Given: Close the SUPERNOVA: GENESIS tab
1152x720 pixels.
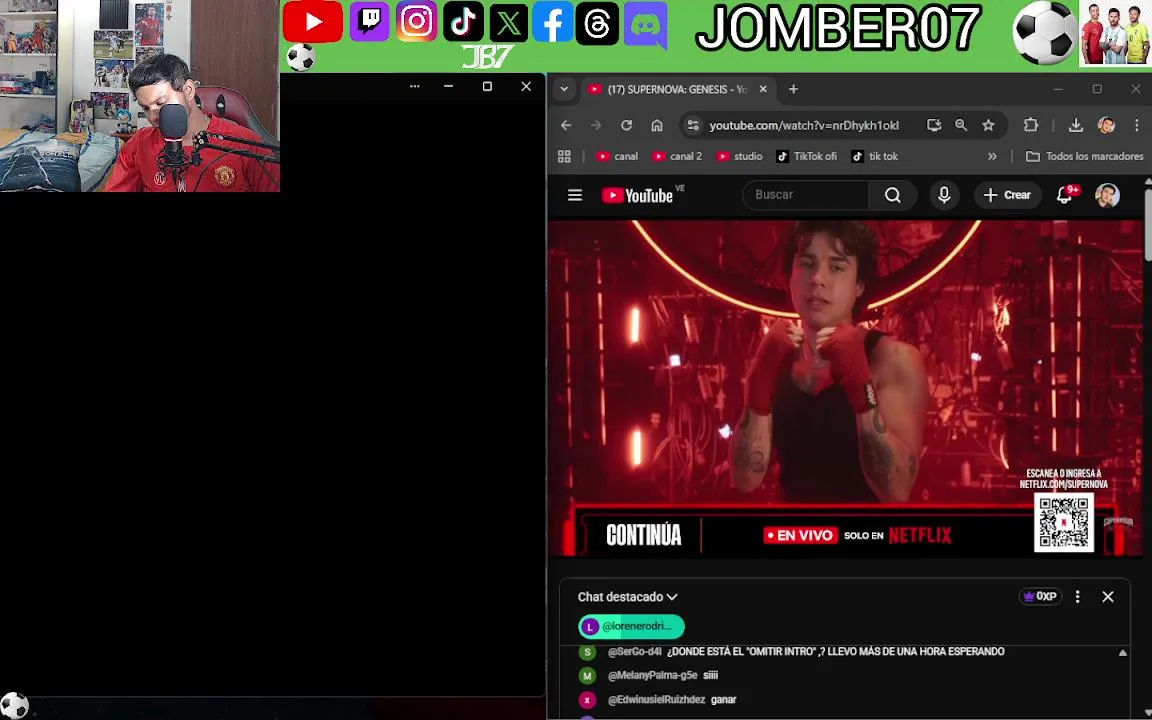Looking at the screenshot, I should 763,90.
